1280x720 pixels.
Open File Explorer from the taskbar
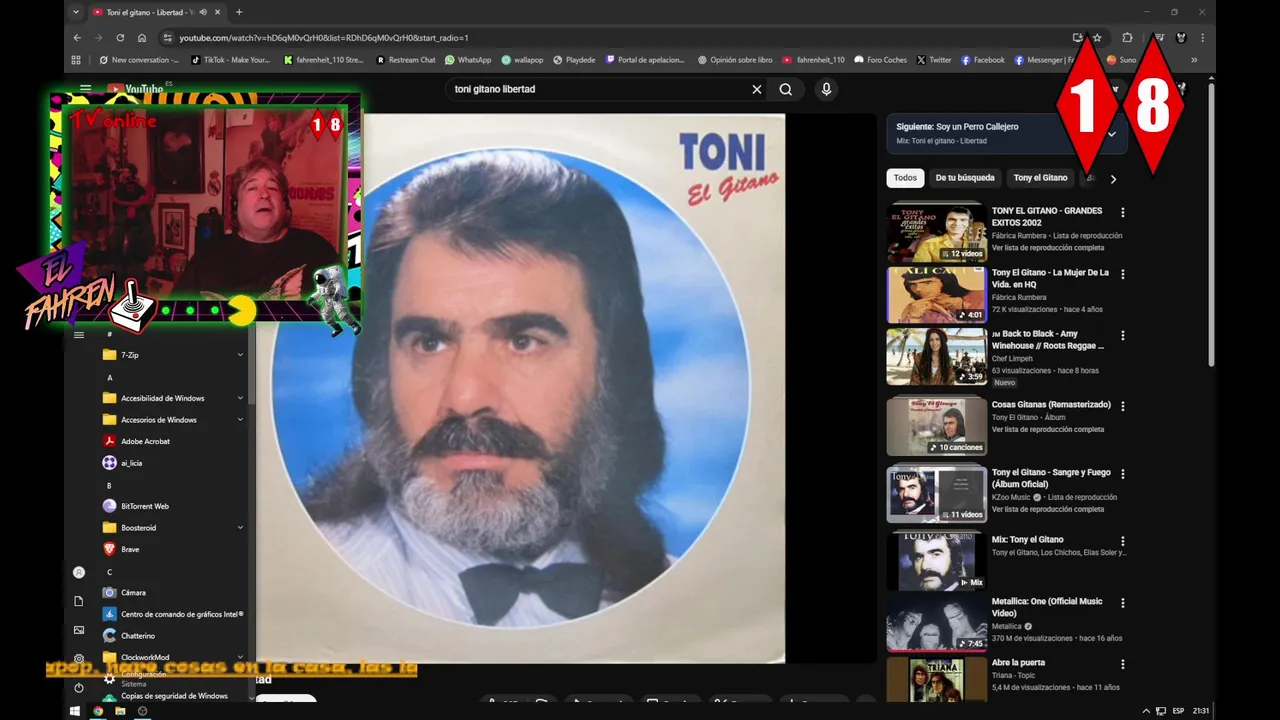click(120, 711)
